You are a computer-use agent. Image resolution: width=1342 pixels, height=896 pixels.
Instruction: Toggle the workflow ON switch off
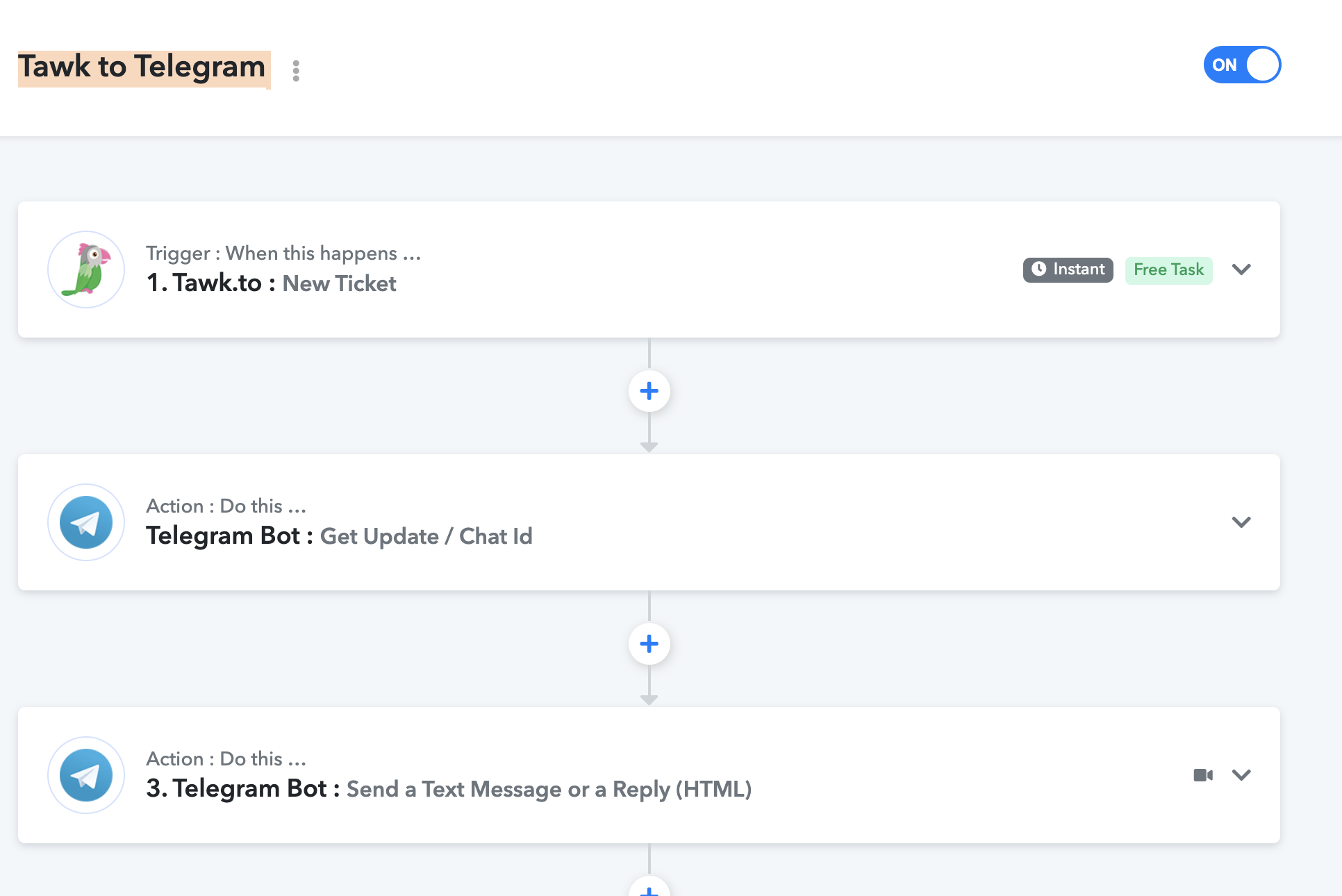[x=1242, y=65]
